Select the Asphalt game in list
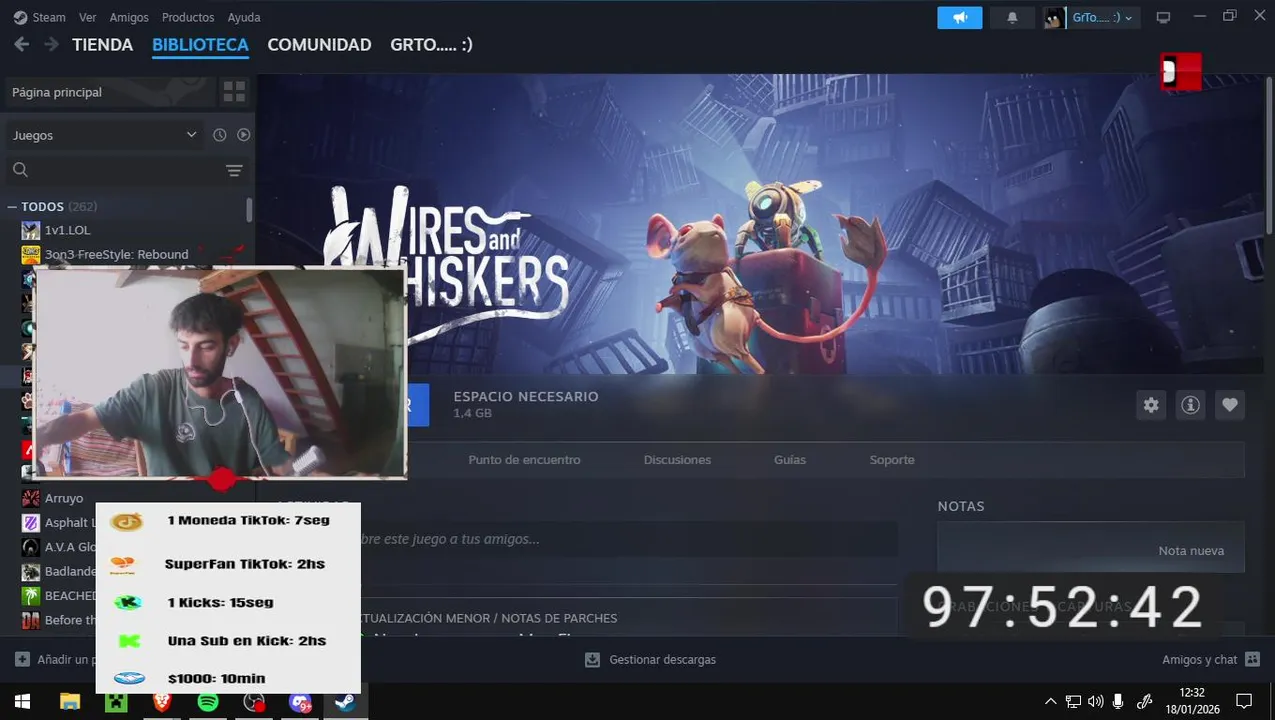 (71, 523)
